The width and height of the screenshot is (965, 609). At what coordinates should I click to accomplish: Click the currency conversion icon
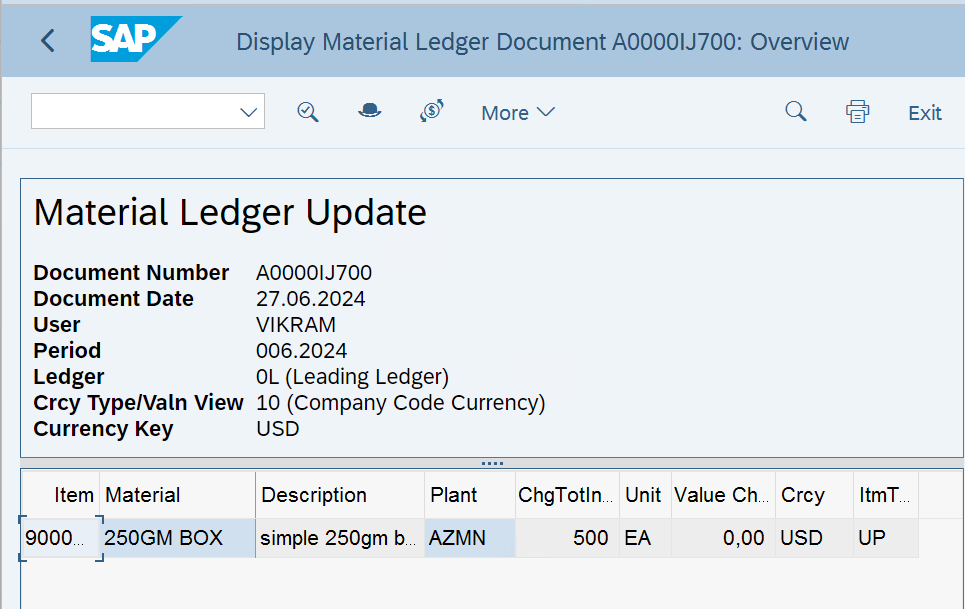point(431,112)
